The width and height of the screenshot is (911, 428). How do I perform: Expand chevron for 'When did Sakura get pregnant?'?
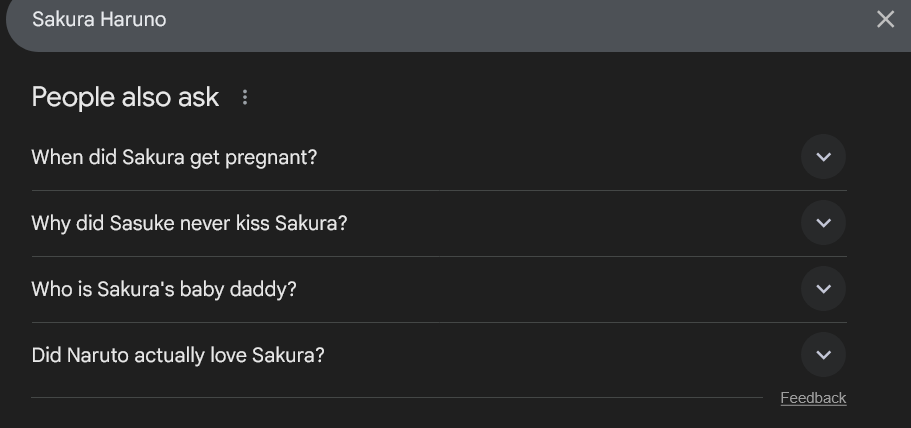(x=823, y=157)
